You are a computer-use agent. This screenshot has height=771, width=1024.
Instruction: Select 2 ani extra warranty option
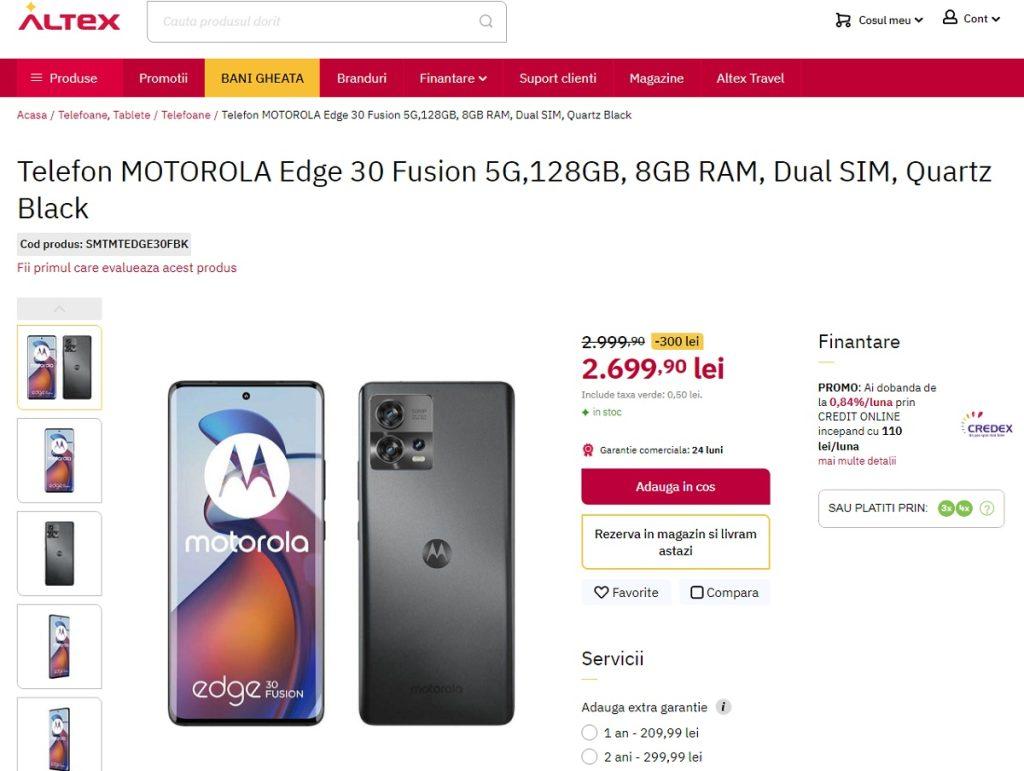pyautogui.click(x=589, y=757)
